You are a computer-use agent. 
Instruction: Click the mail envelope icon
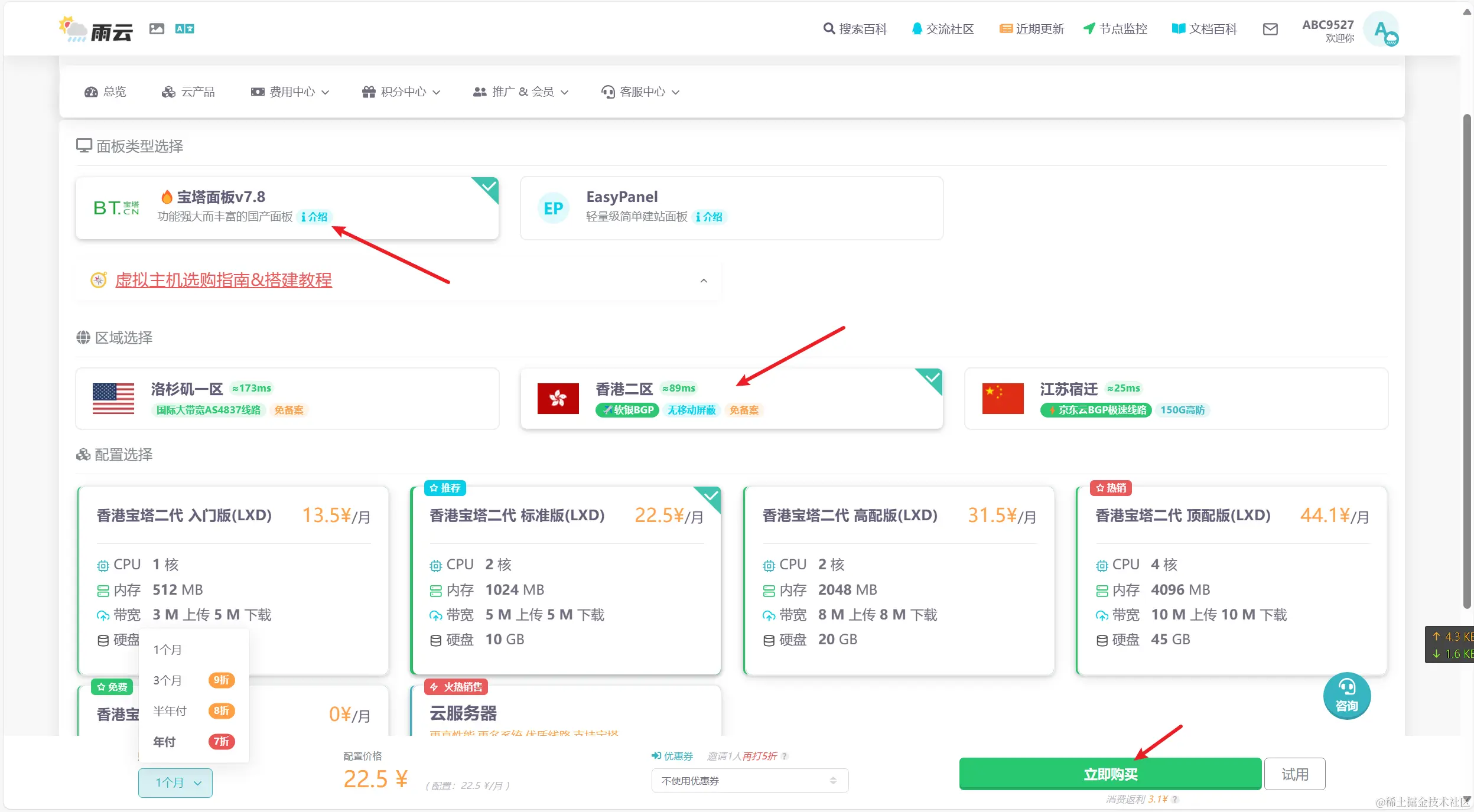[x=1270, y=29]
